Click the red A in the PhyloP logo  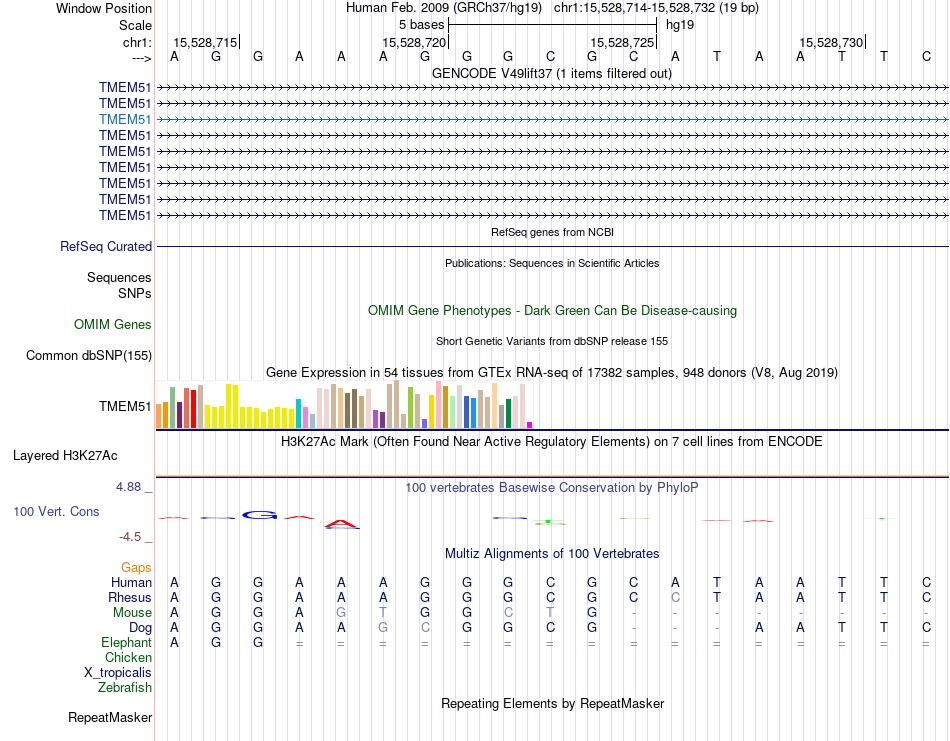[x=341, y=523]
